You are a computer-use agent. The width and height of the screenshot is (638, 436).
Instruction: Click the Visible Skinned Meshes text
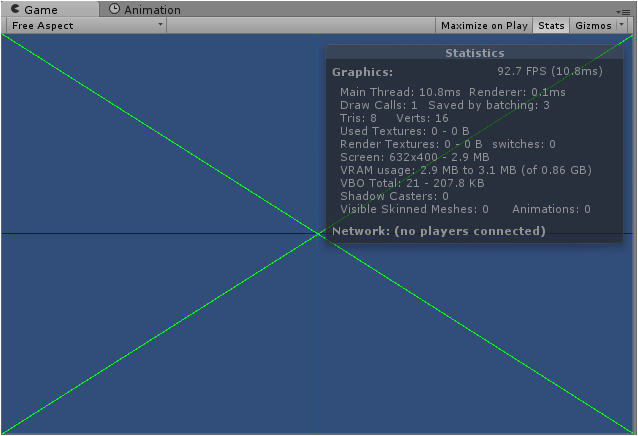(x=414, y=209)
